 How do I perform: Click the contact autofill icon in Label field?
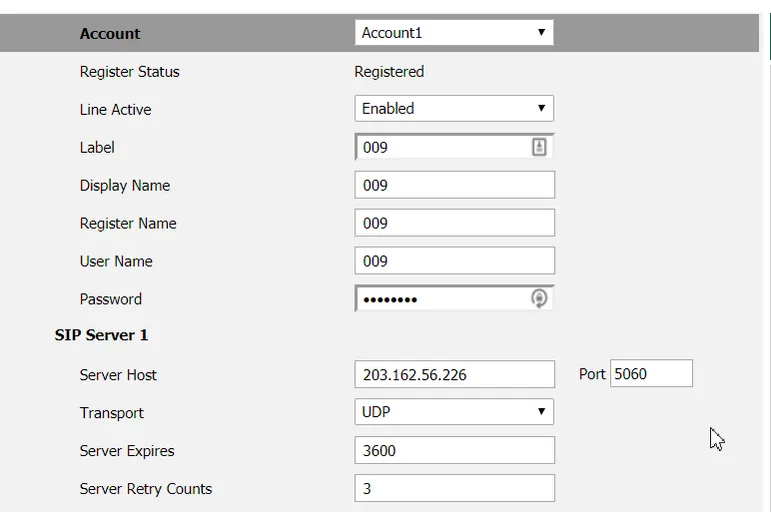[539, 147]
